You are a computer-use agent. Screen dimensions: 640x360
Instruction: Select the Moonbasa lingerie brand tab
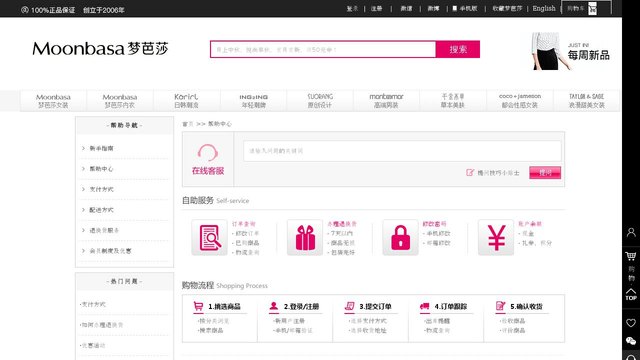(120, 101)
